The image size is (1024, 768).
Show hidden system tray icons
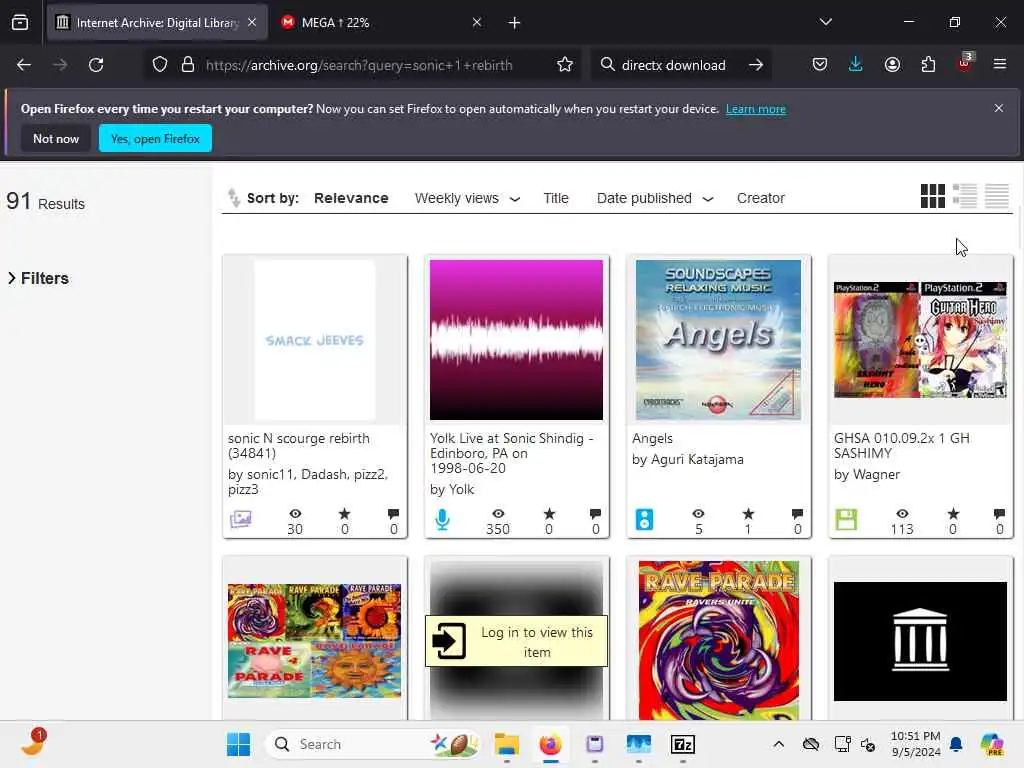click(778, 744)
